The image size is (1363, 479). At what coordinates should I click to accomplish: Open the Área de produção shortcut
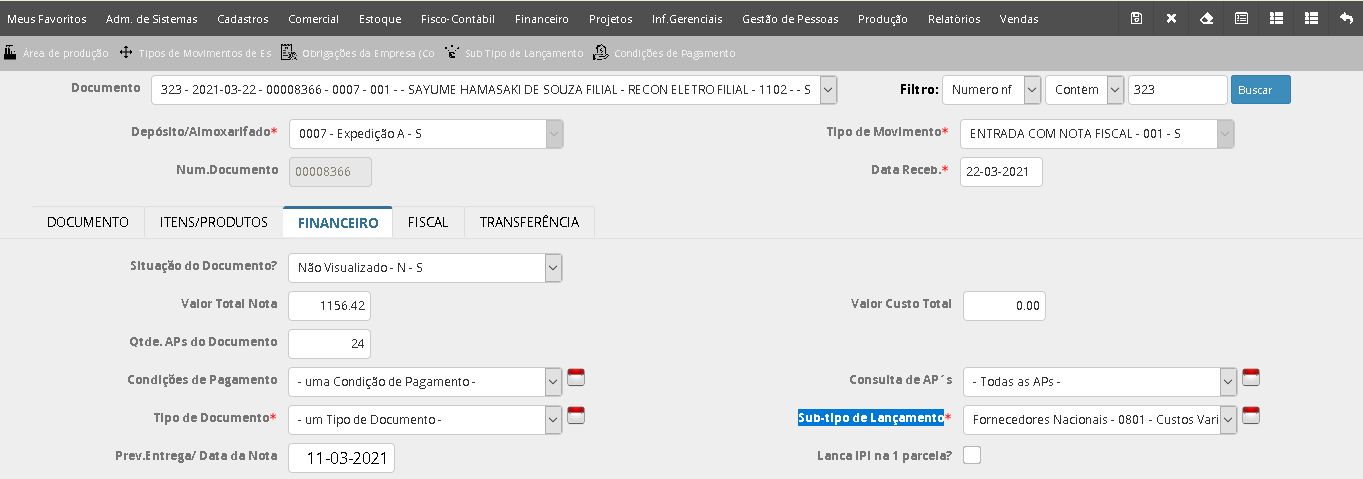(56, 53)
